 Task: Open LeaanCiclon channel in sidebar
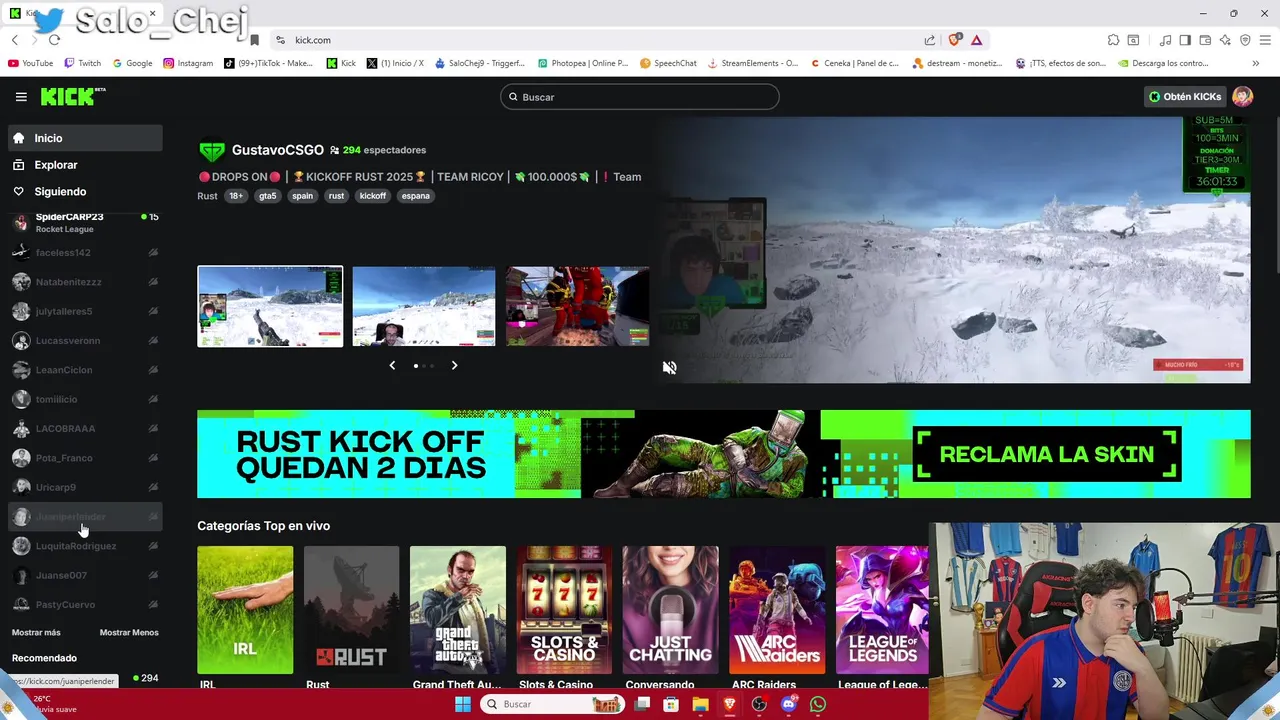(85, 370)
